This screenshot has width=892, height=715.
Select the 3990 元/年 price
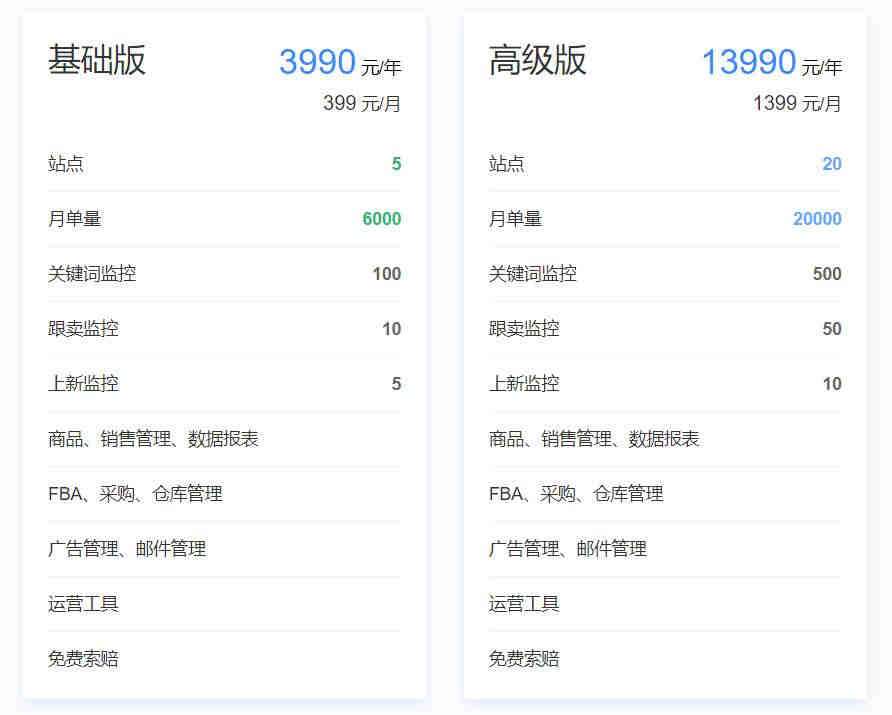[340, 62]
